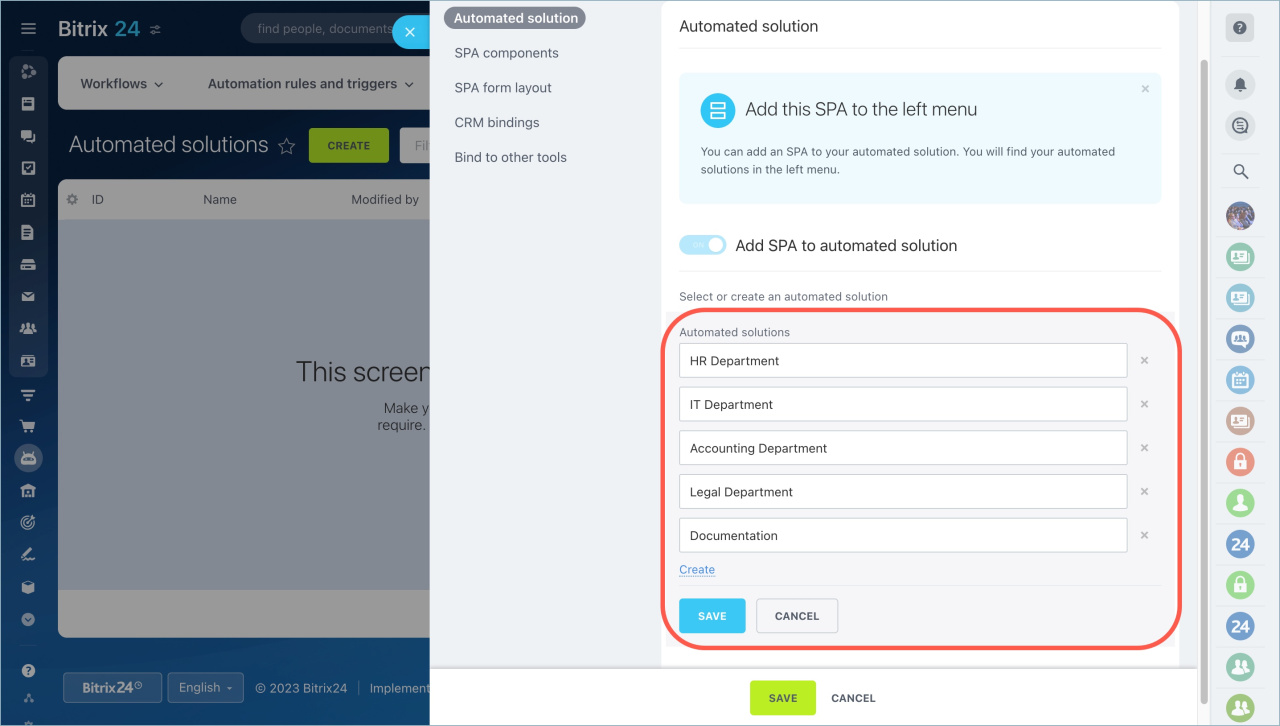Viewport: 1280px width, 726px height.
Task: Click the mail envelope icon
Action: [28, 295]
